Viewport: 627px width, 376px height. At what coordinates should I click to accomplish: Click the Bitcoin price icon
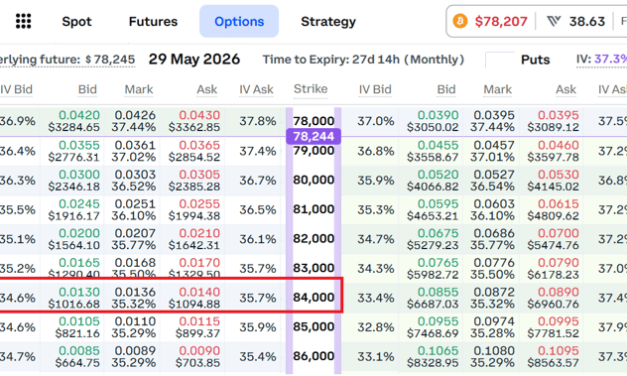pyautogui.click(x=460, y=21)
